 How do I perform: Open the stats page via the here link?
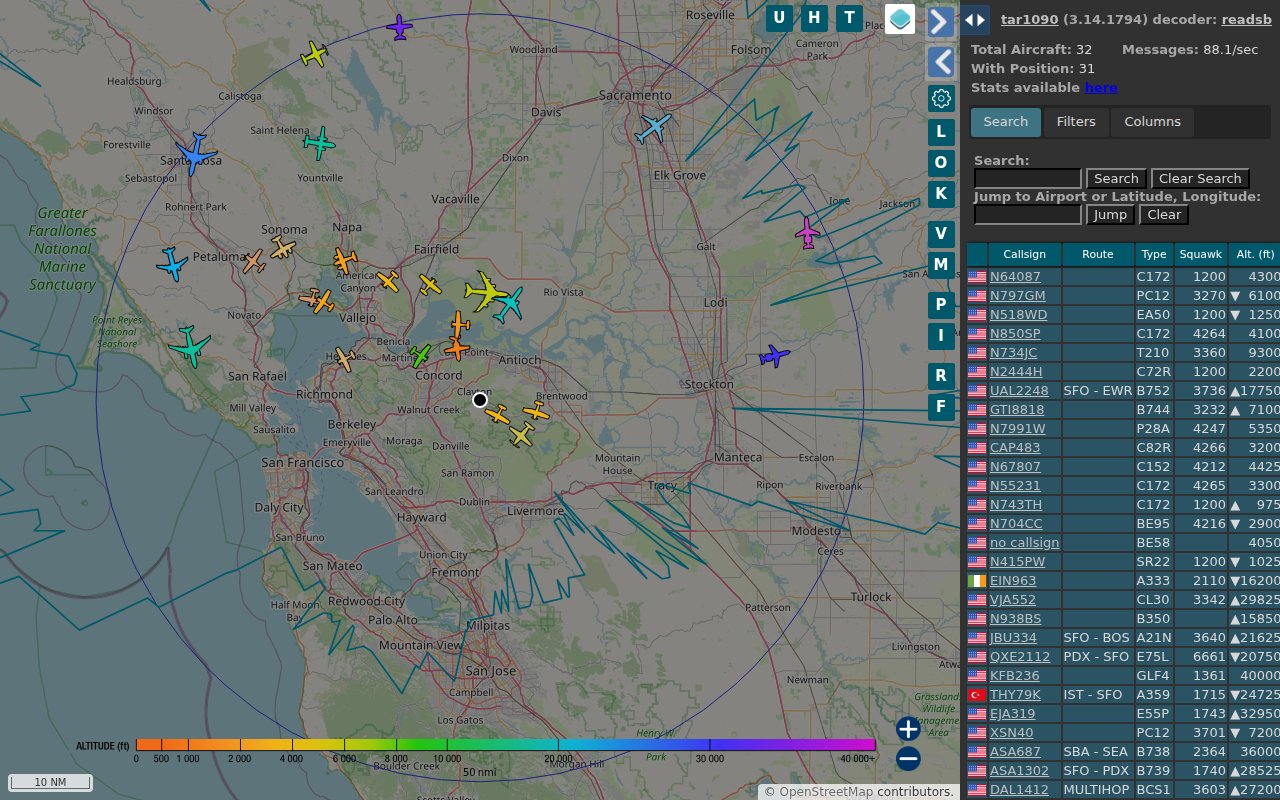1101,87
